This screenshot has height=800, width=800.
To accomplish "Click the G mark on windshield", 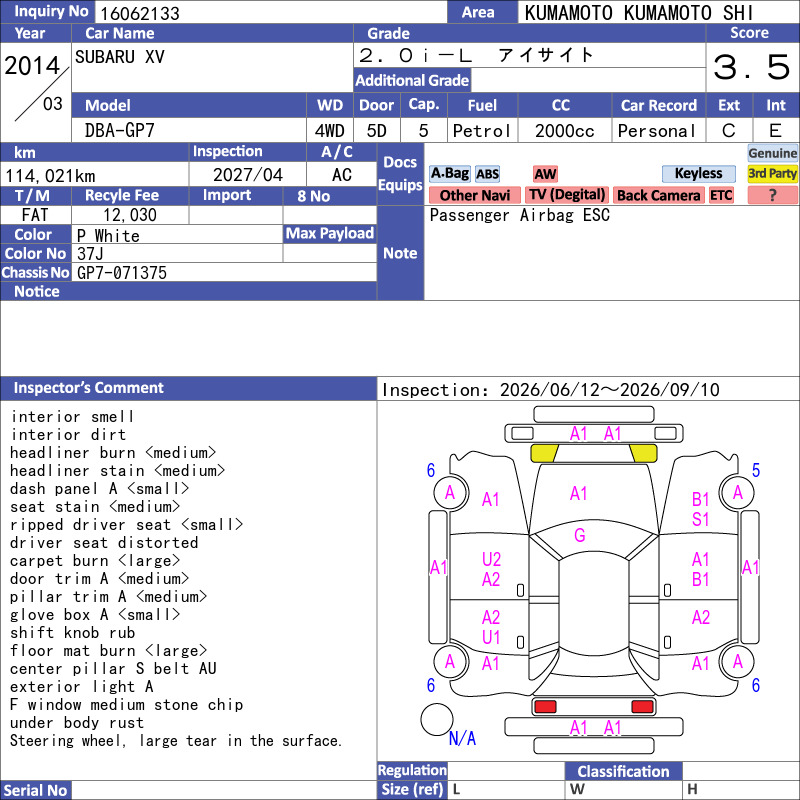I will click(580, 535).
